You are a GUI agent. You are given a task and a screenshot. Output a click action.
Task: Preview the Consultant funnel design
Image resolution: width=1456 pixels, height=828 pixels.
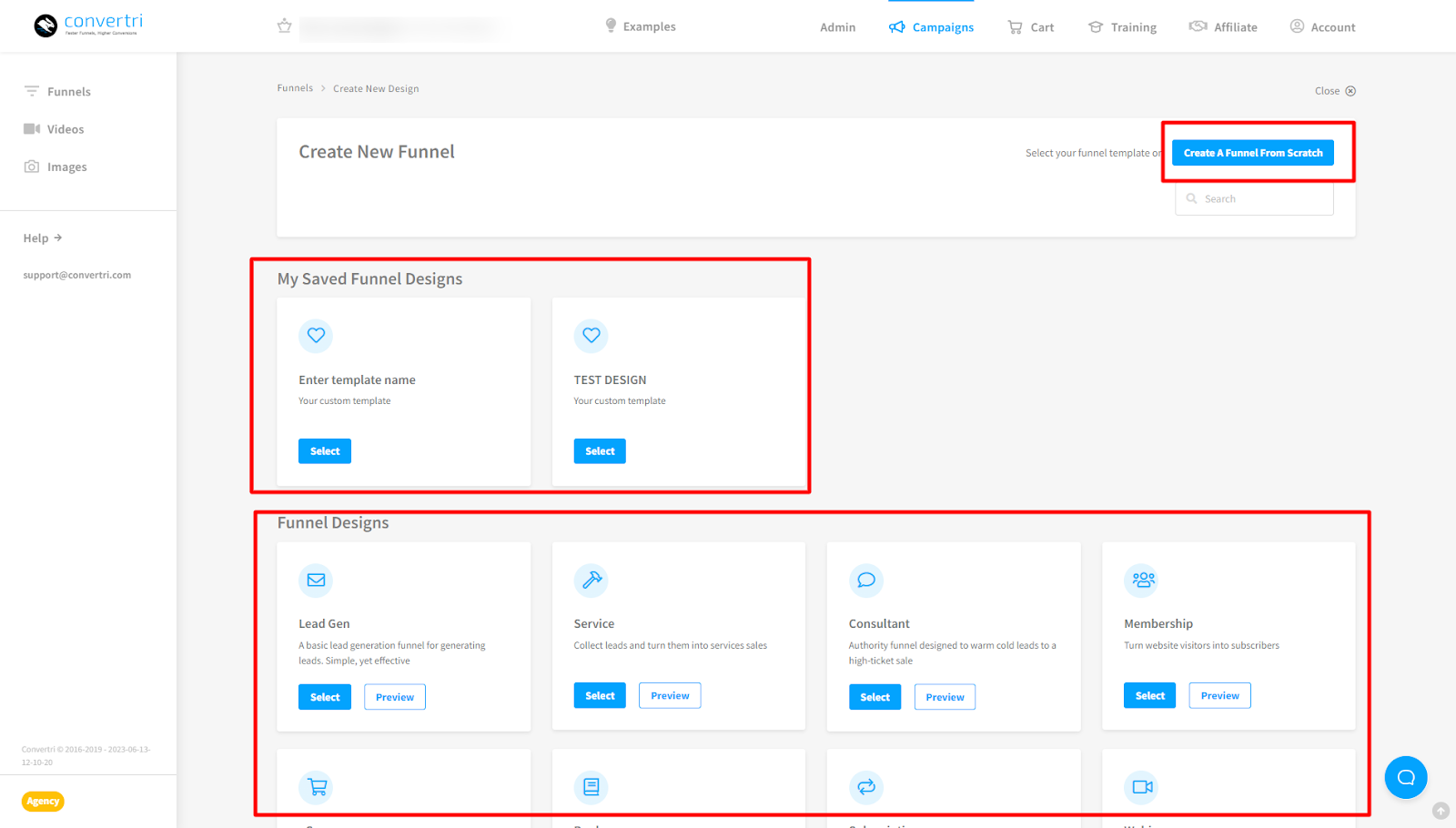(944, 697)
